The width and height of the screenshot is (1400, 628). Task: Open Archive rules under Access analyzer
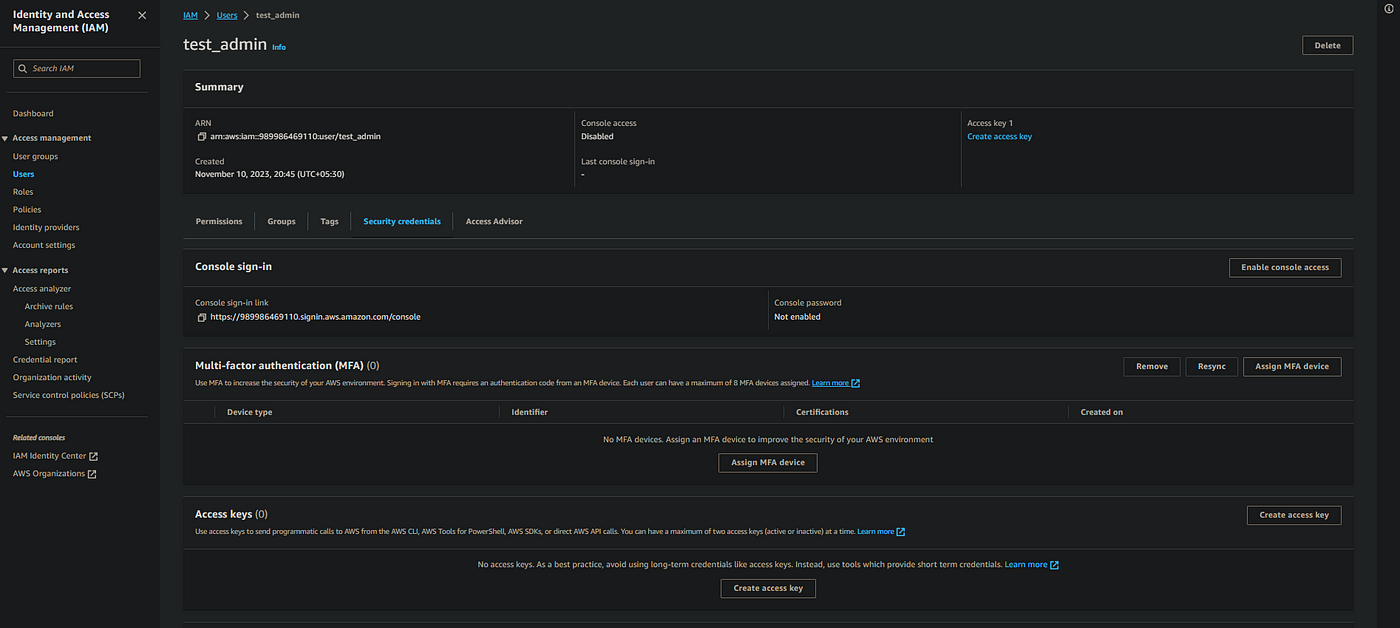click(x=49, y=306)
